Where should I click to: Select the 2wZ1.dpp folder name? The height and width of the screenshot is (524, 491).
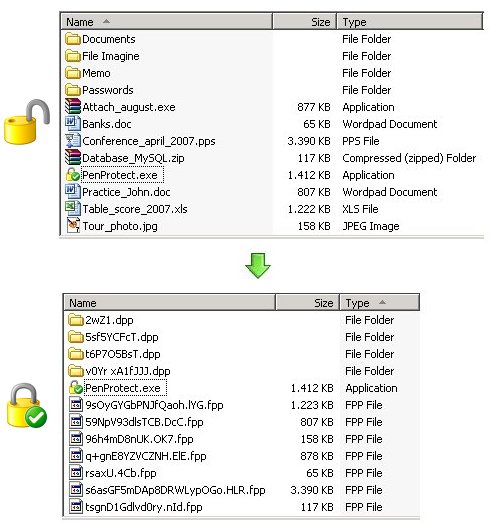[x=109, y=320]
